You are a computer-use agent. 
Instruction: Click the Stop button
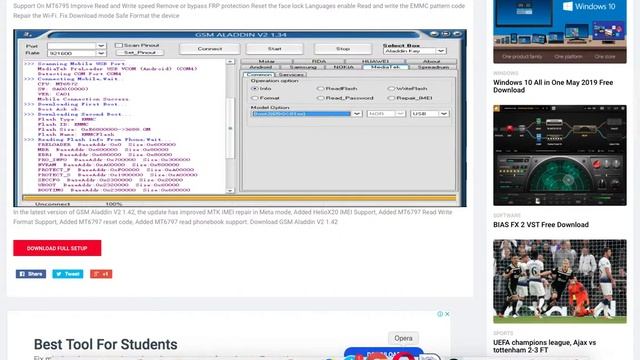[342, 49]
